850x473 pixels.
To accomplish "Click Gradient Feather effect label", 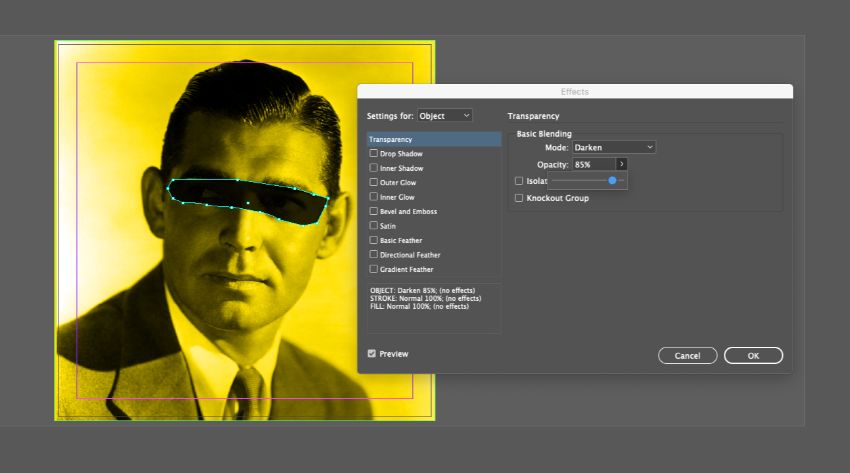I will (x=407, y=269).
